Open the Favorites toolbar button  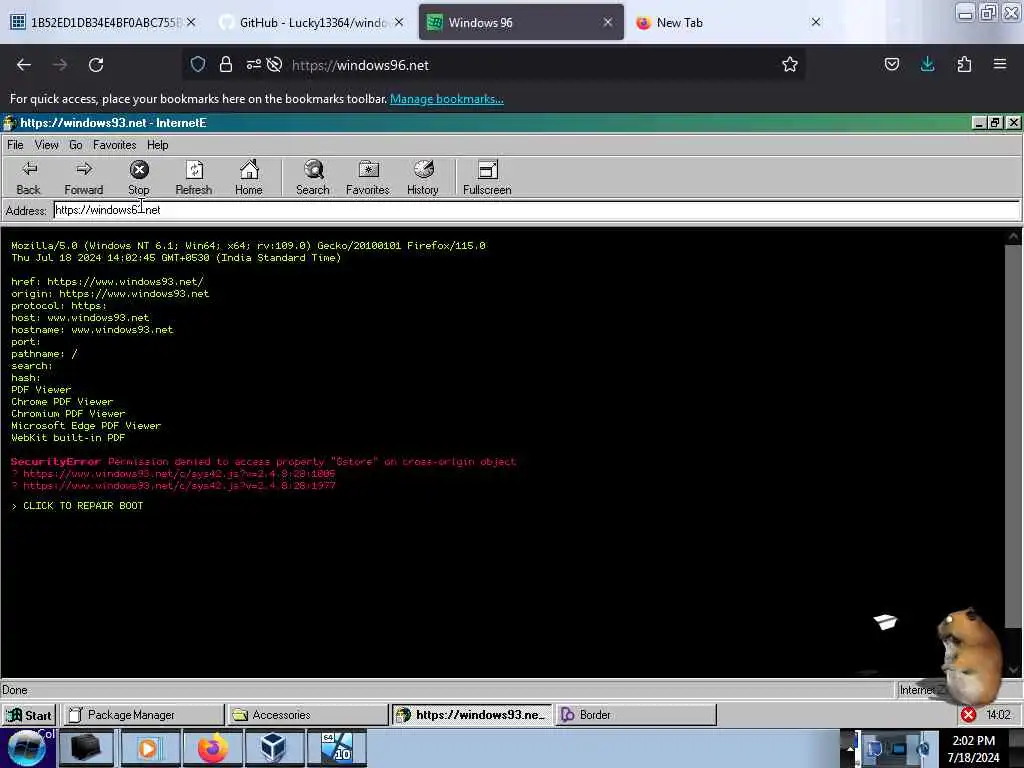coord(368,178)
